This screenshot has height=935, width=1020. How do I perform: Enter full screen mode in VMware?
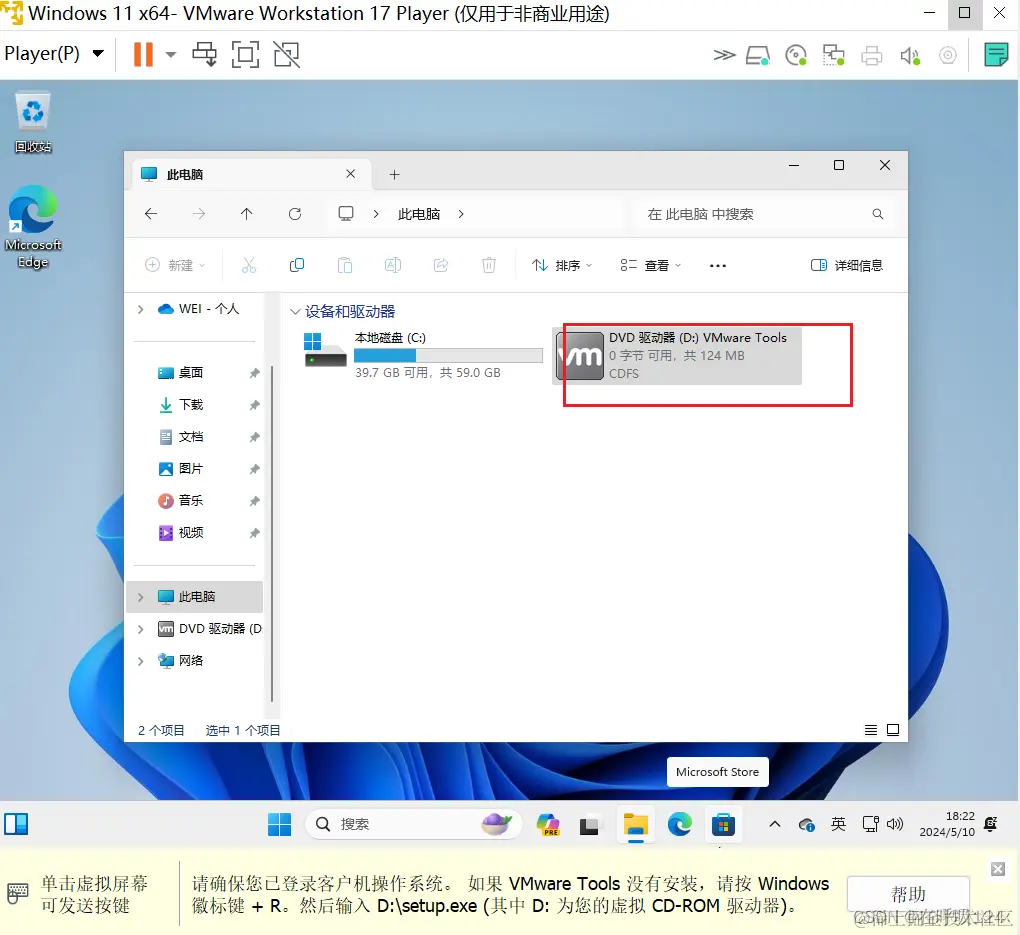[x=245, y=54]
